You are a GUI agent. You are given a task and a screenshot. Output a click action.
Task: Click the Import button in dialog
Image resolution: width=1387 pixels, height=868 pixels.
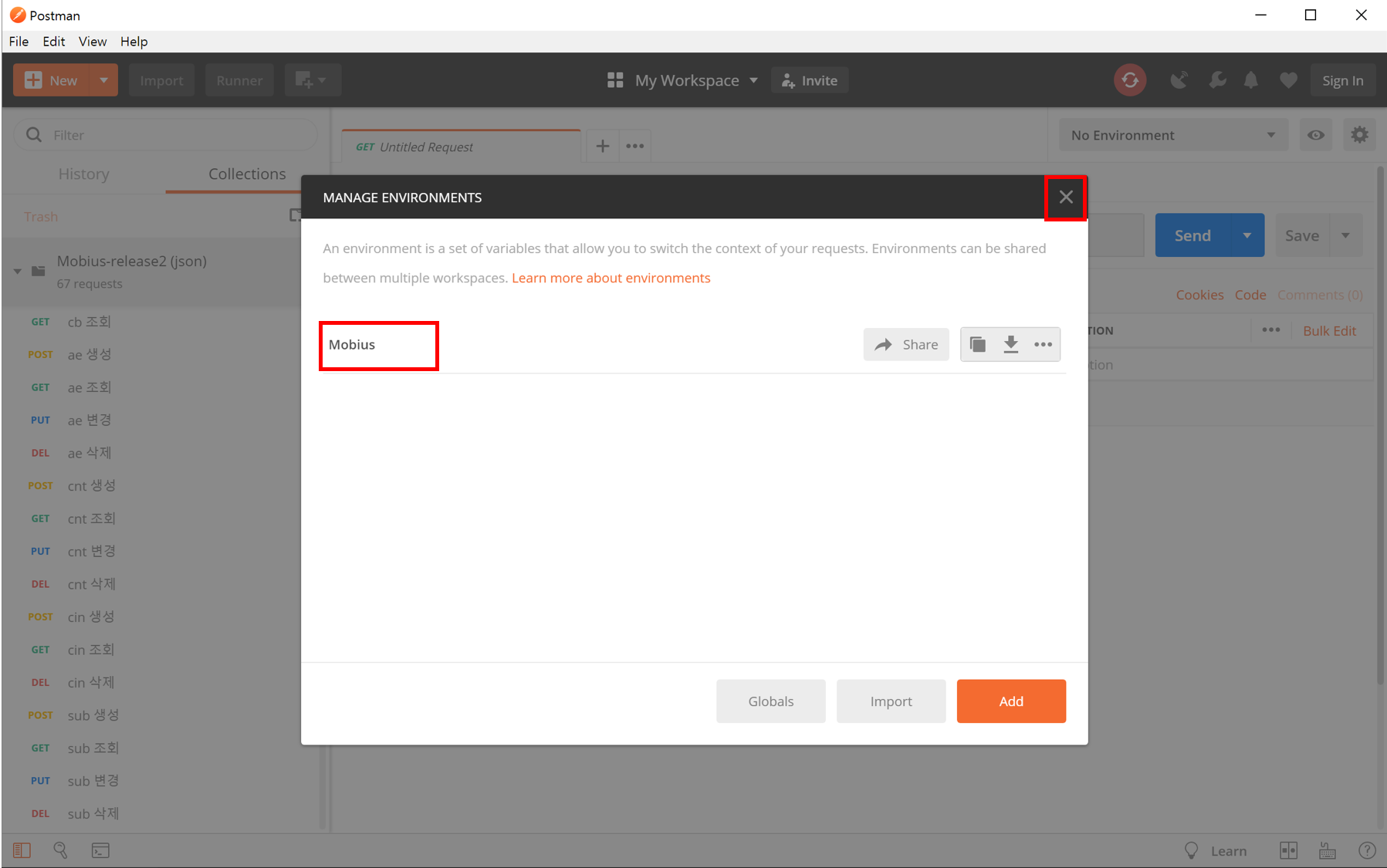pyautogui.click(x=891, y=701)
